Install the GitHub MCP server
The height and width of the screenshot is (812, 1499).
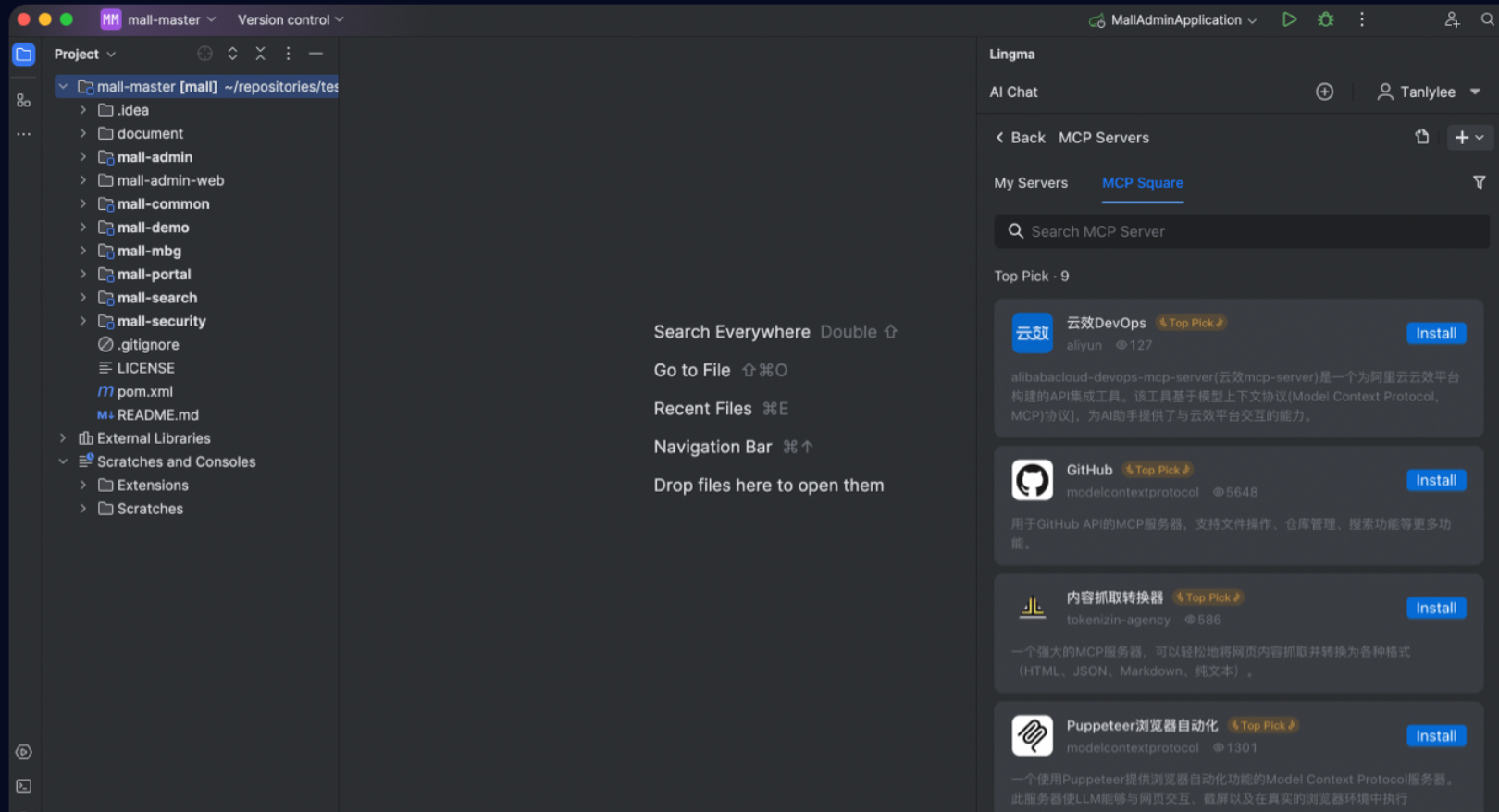pyautogui.click(x=1436, y=480)
